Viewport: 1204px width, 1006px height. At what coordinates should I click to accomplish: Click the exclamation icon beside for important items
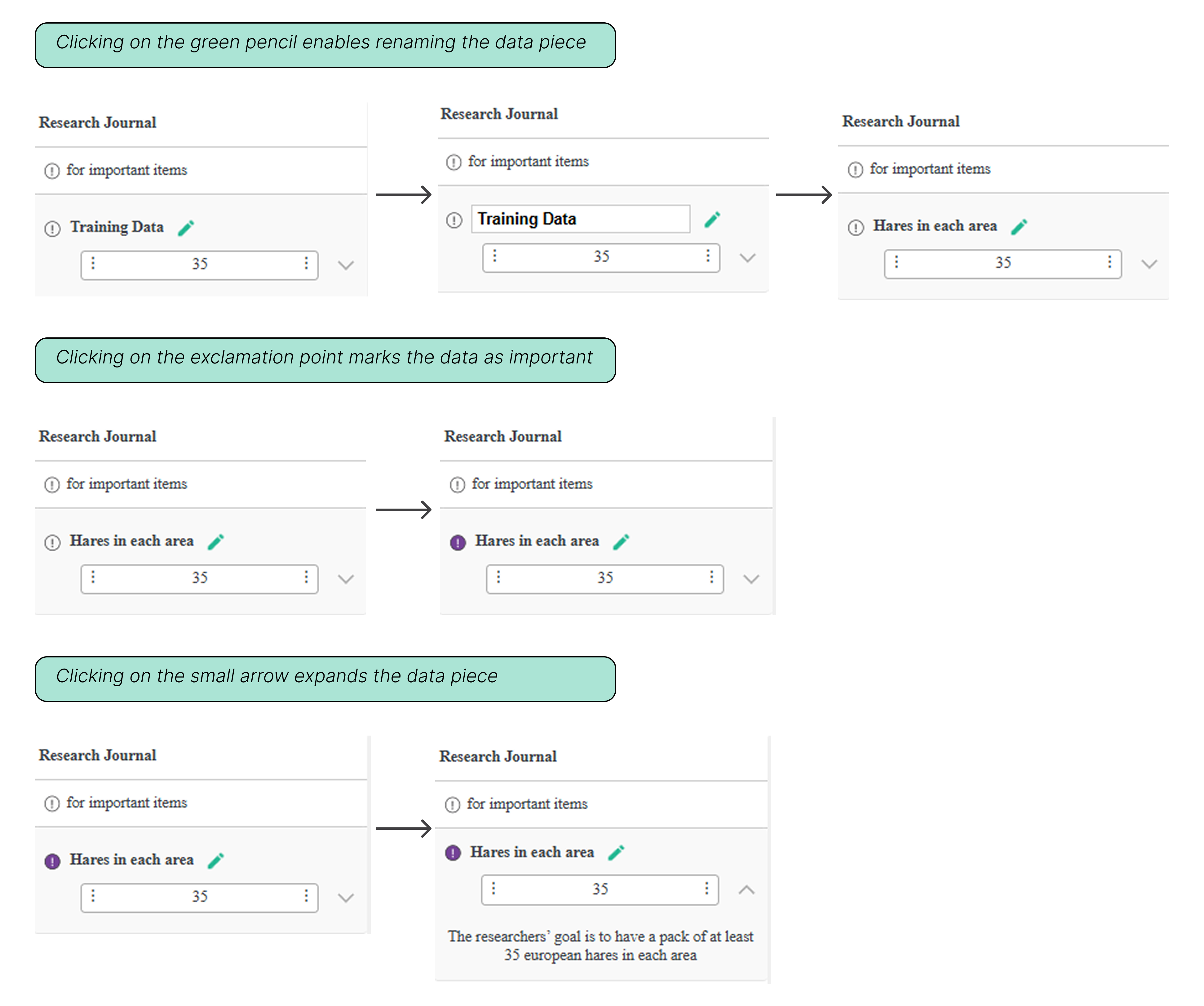52,170
